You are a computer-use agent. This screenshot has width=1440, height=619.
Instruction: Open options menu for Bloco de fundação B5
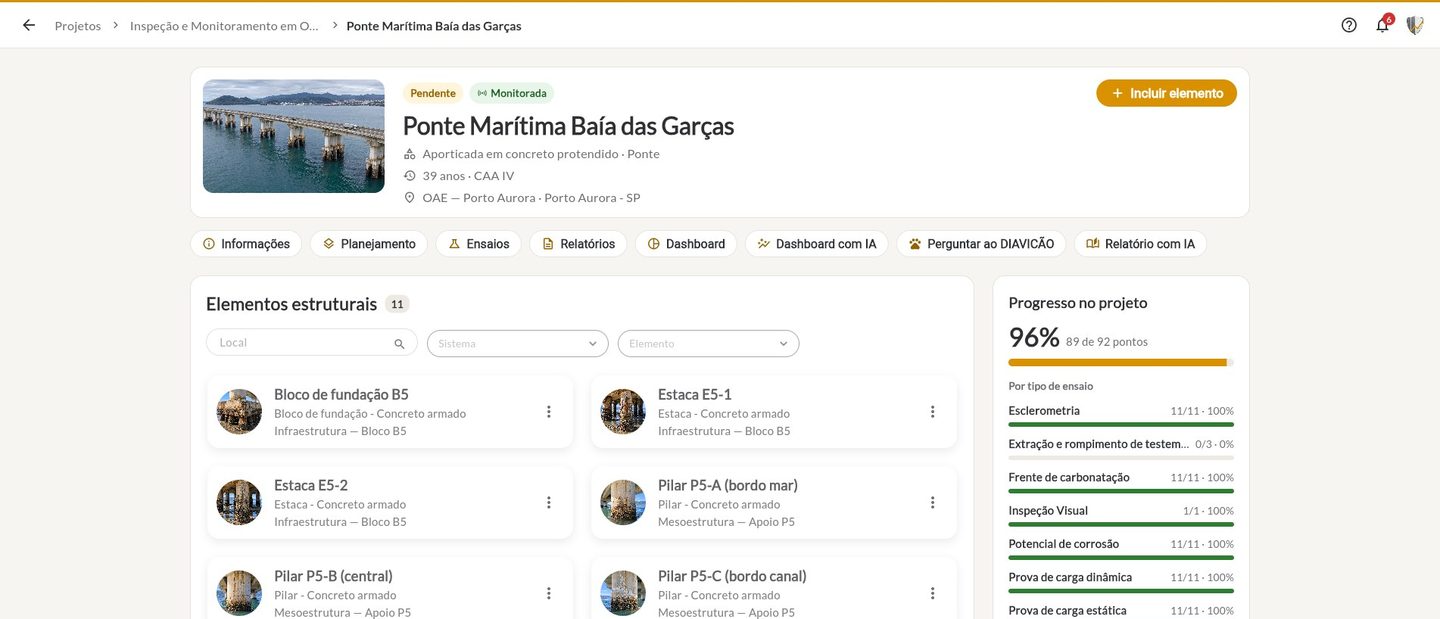click(548, 412)
